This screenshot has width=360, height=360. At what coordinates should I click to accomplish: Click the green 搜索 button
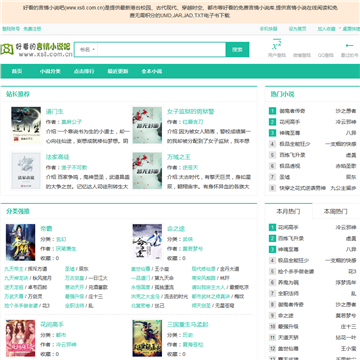click(237, 50)
